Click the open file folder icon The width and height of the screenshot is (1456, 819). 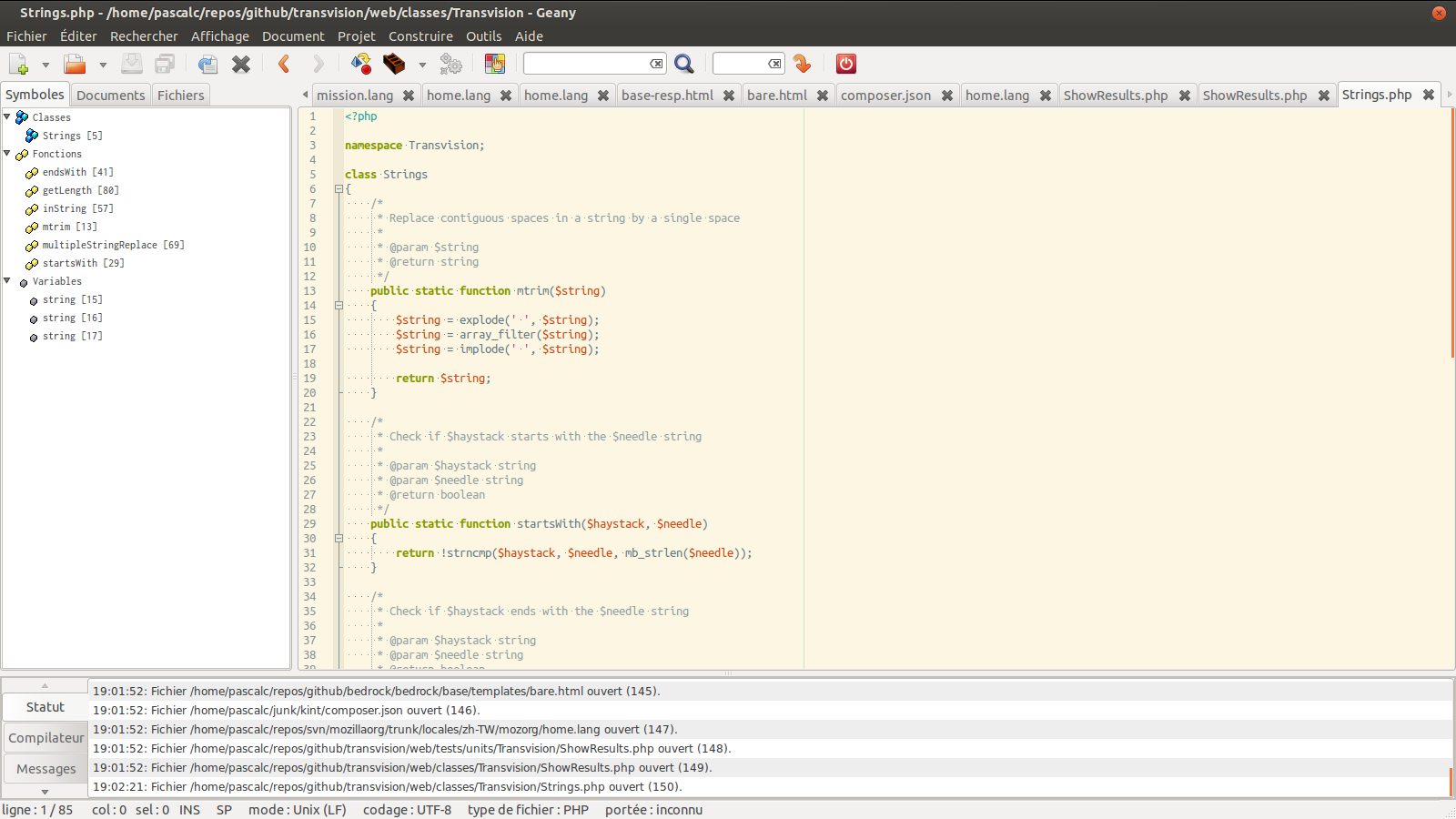pyautogui.click(x=75, y=64)
